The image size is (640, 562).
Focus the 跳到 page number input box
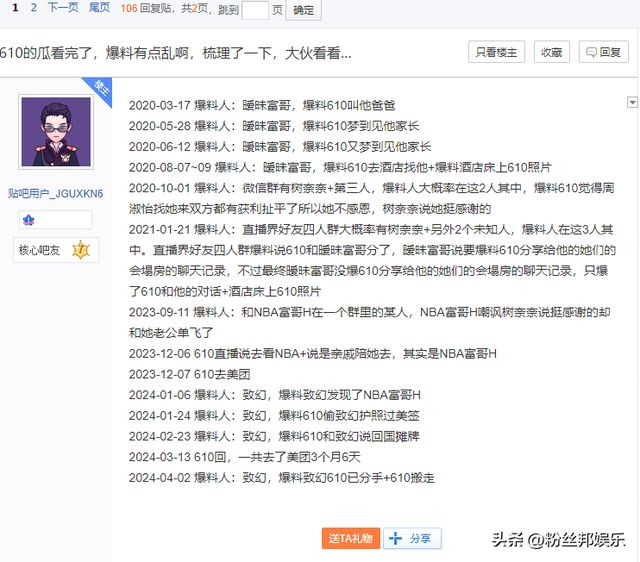click(x=255, y=10)
